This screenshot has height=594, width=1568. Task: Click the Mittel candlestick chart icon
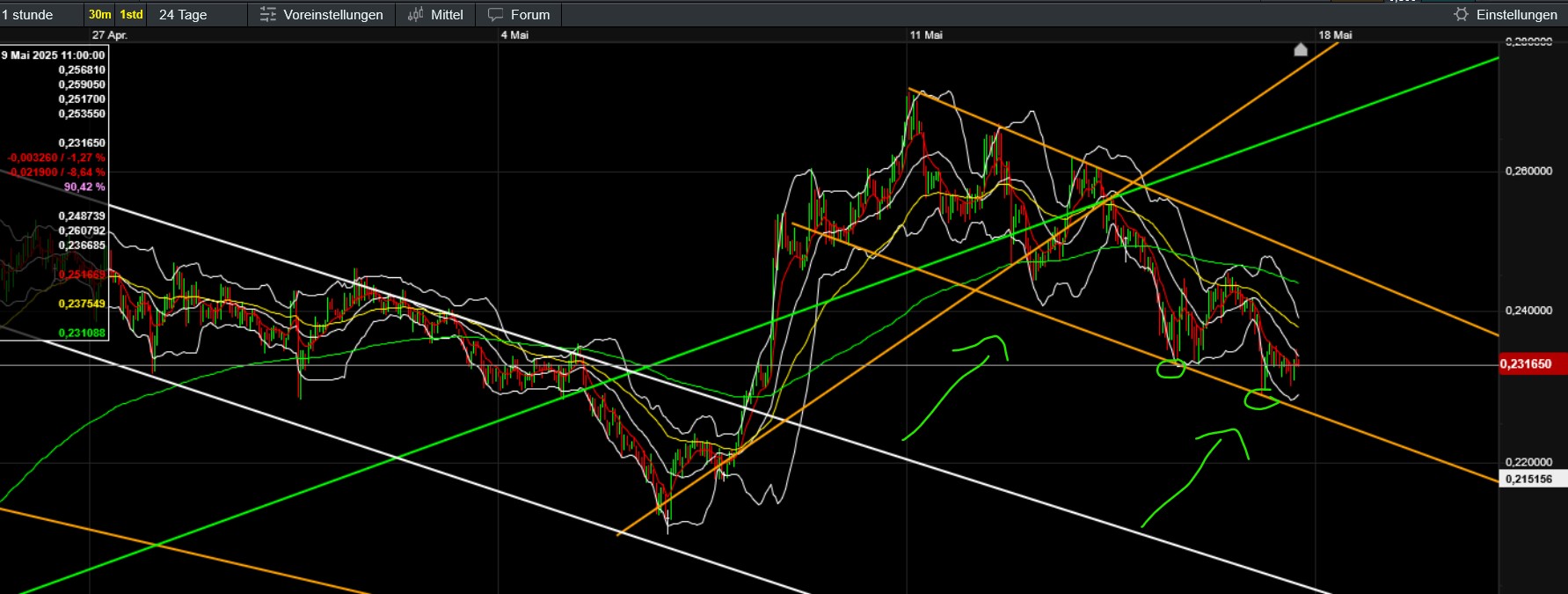click(x=415, y=14)
